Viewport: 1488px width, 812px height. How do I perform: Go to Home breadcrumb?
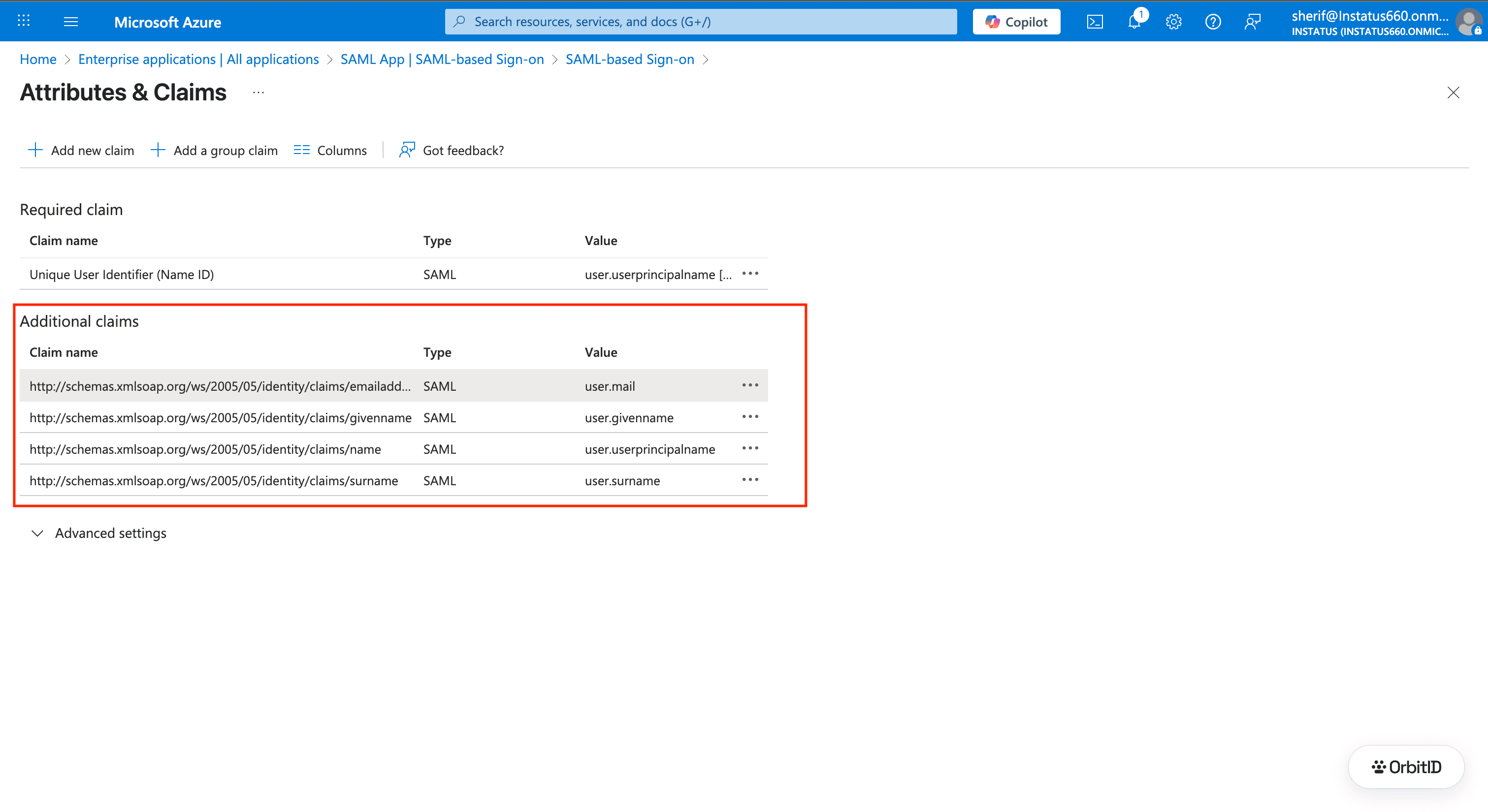coord(38,59)
